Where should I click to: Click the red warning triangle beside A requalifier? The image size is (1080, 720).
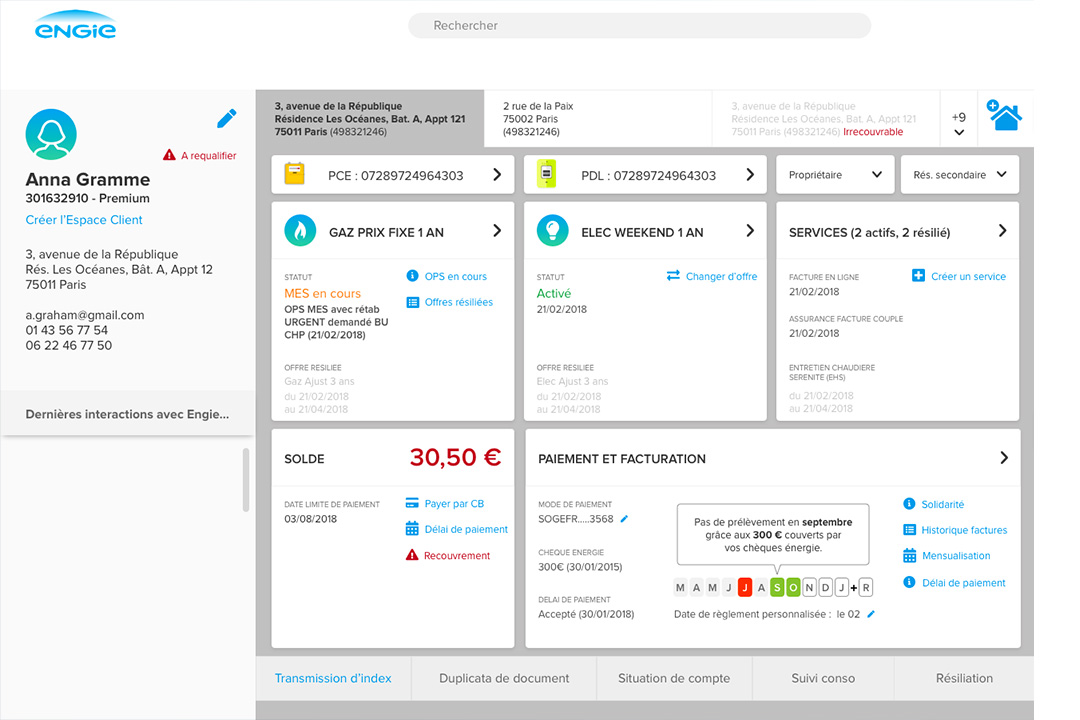tap(169, 155)
